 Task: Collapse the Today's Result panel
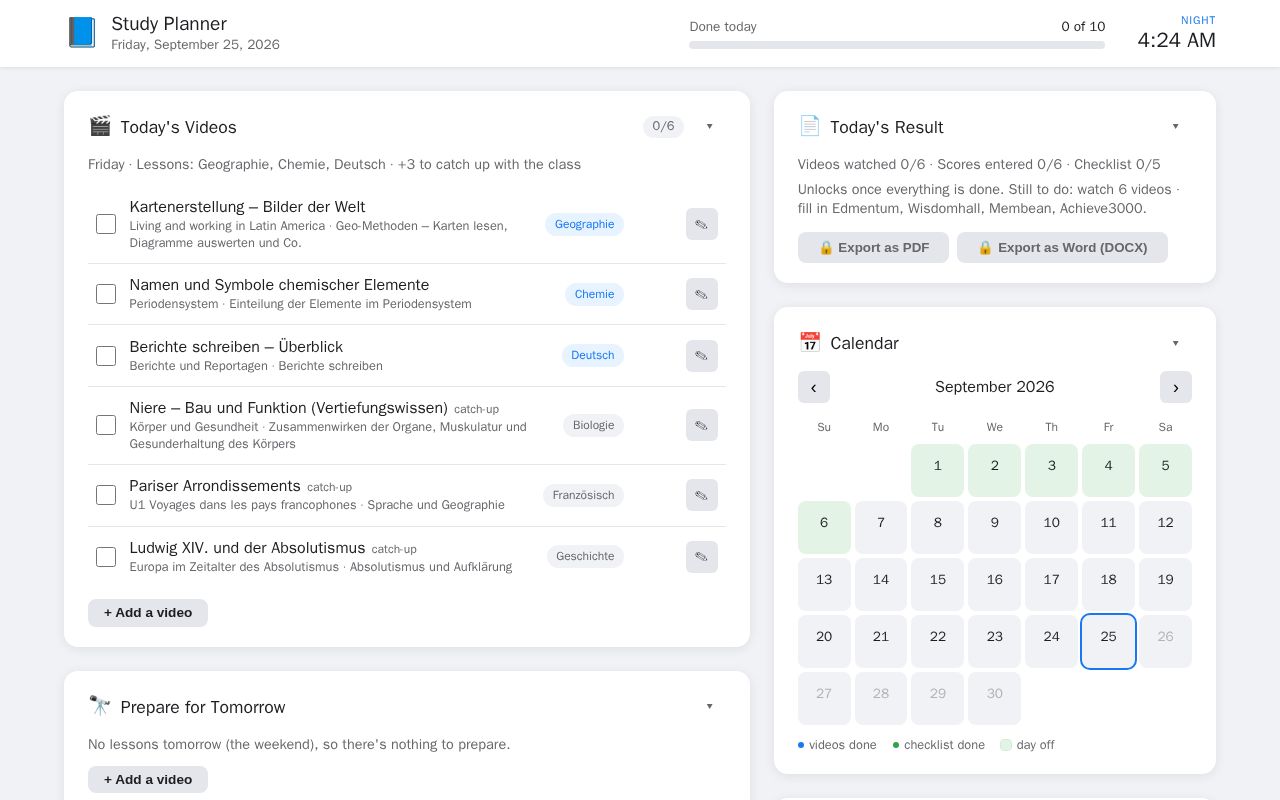[x=1176, y=126]
